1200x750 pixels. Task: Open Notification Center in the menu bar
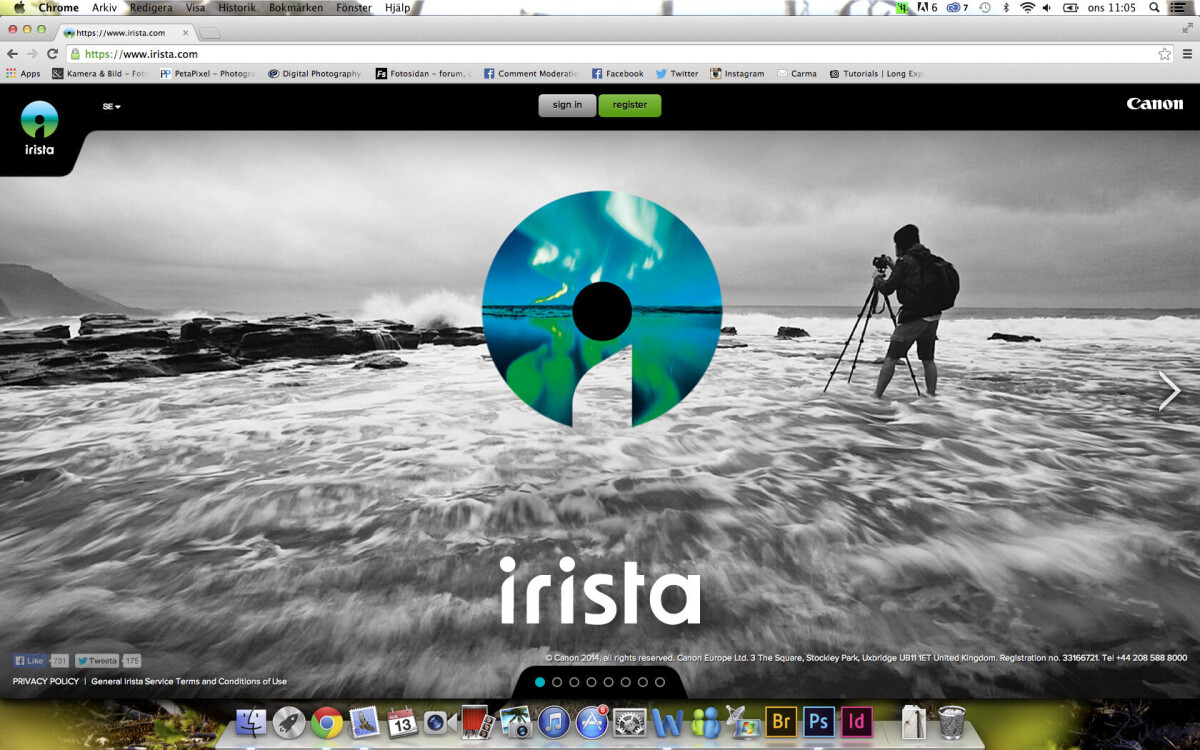[1179, 8]
